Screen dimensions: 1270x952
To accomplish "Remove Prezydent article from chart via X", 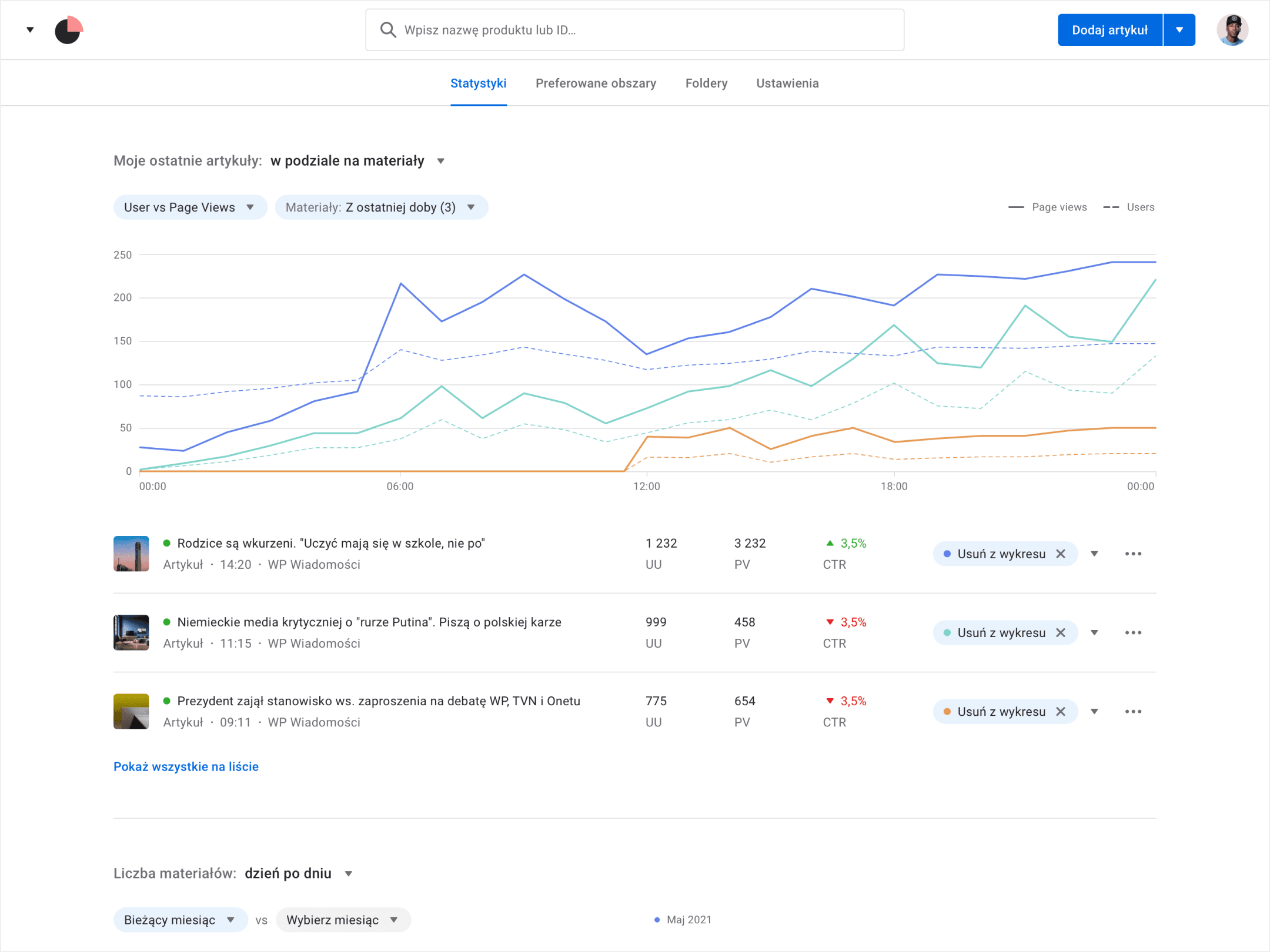I will click(1061, 712).
